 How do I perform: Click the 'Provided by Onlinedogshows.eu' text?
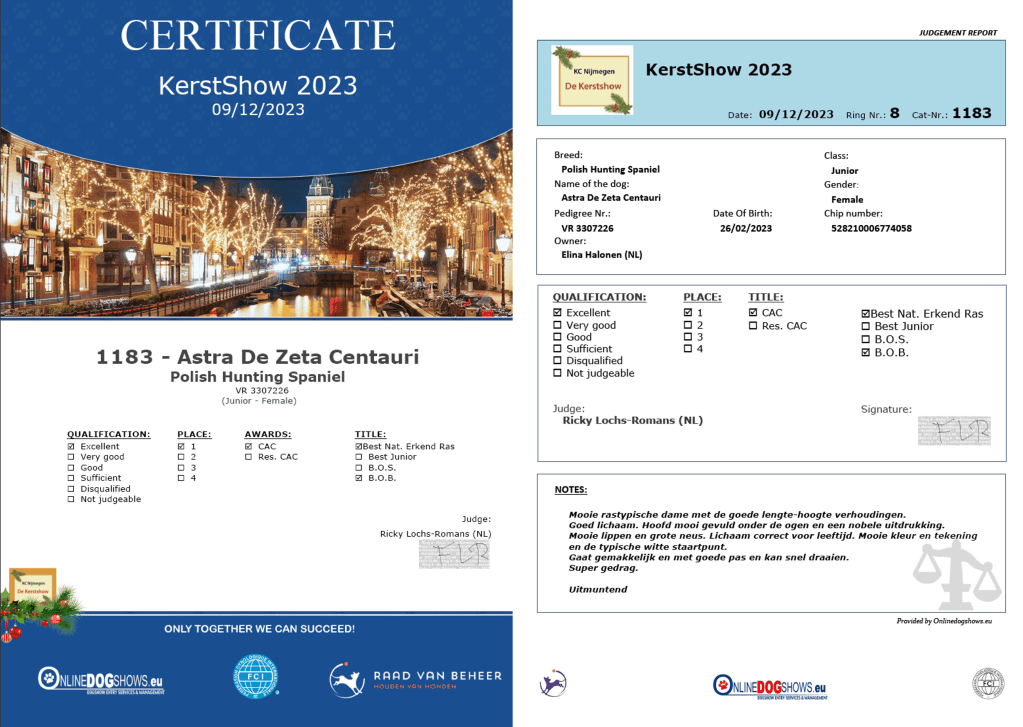click(x=943, y=621)
